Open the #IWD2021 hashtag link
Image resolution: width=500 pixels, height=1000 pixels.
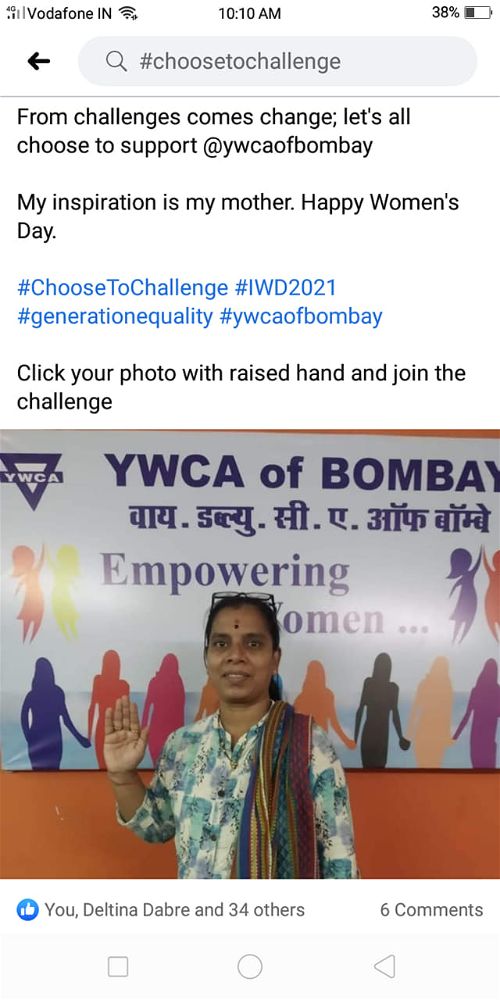[285, 287]
